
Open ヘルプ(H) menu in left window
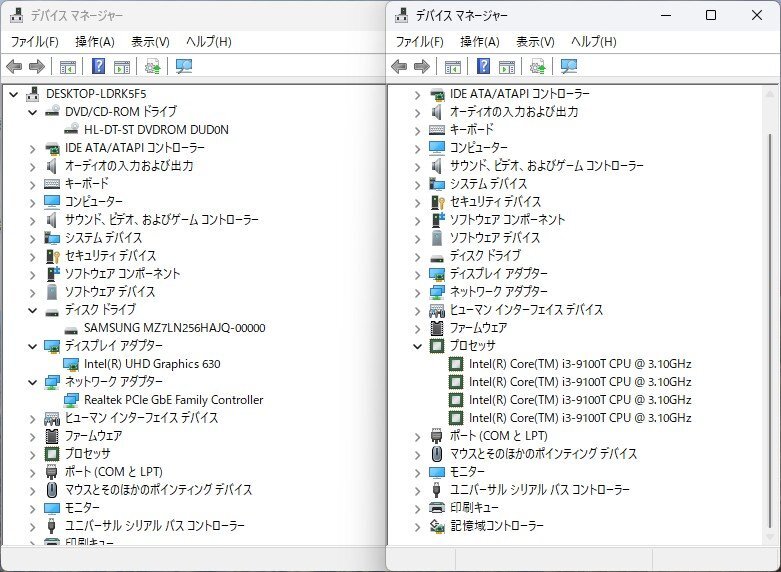tap(209, 42)
